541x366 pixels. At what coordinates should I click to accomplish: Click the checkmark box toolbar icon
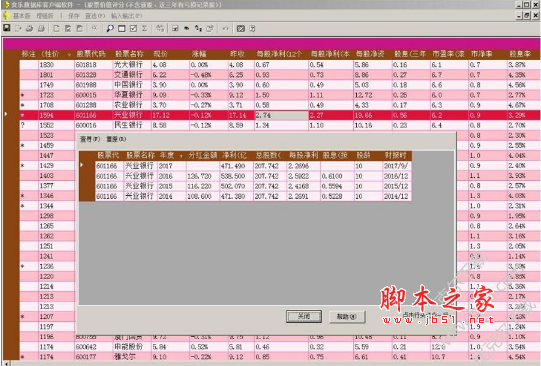point(133,29)
